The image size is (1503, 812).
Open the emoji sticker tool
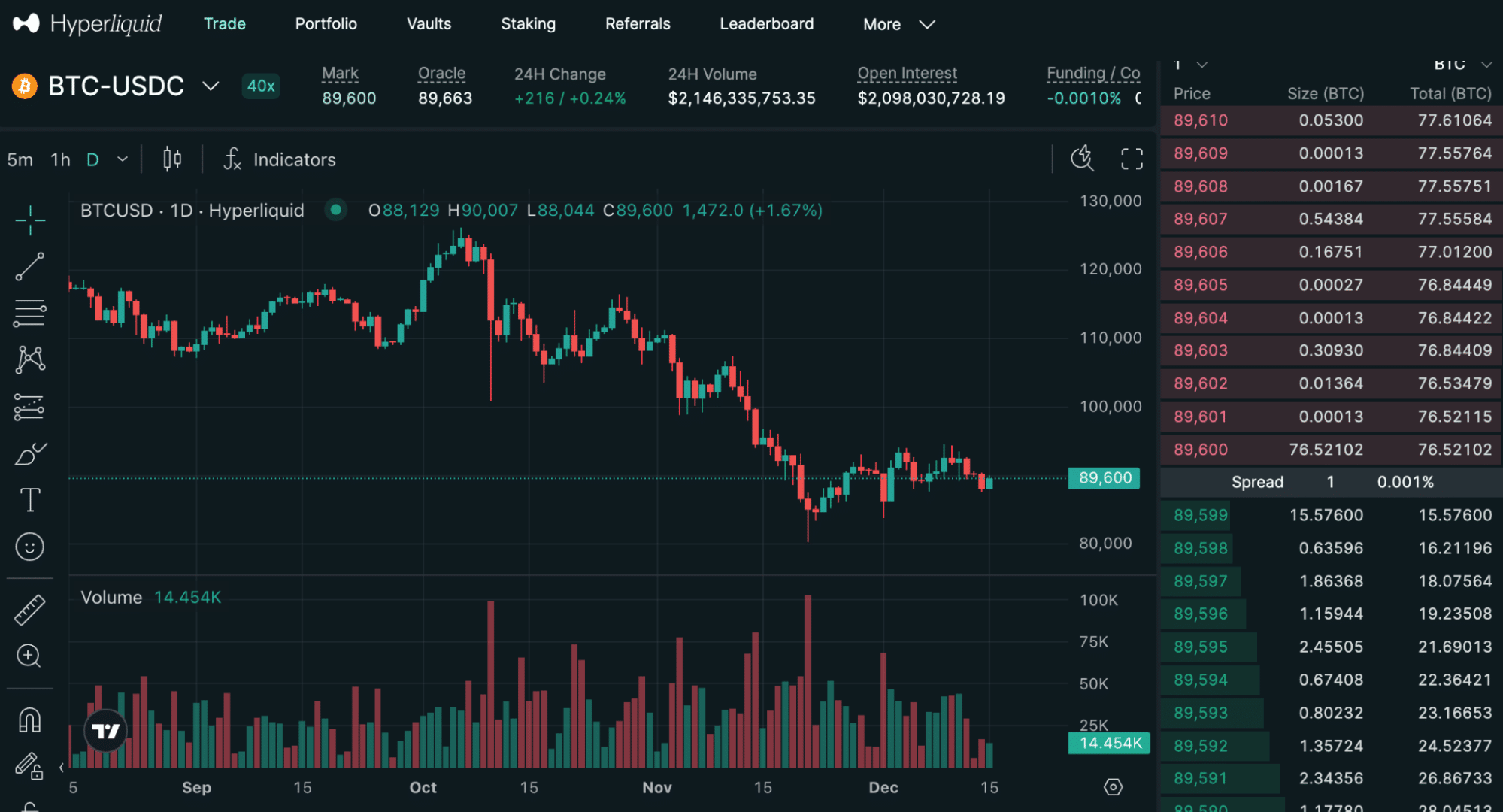pos(29,547)
